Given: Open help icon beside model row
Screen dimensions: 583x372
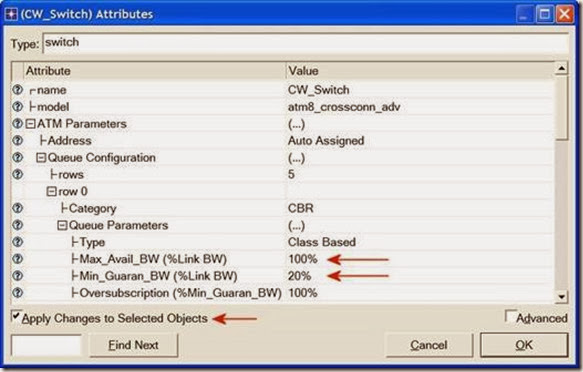Looking at the screenshot, I should (17, 107).
